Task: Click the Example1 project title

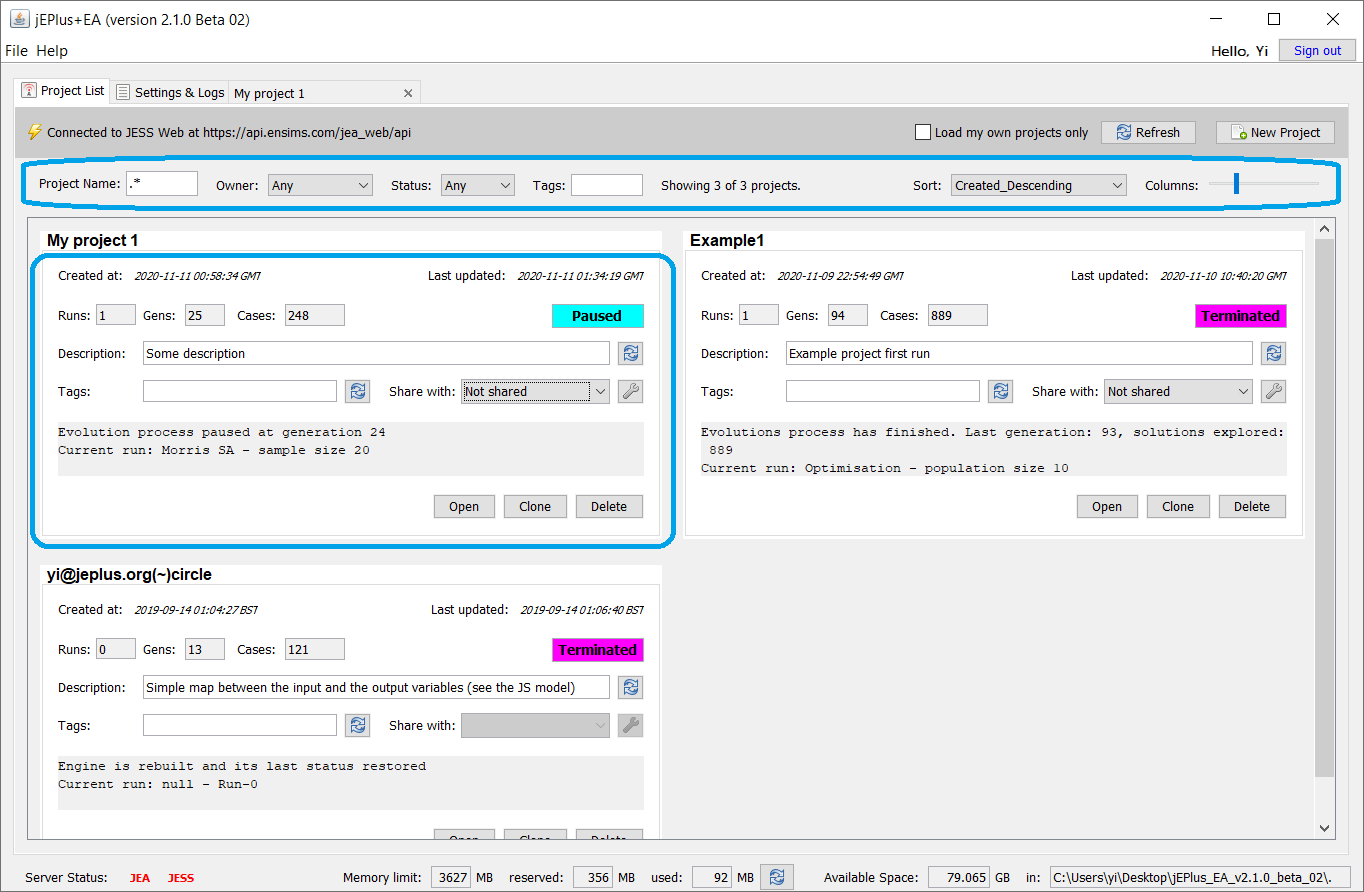Action: (727, 241)
